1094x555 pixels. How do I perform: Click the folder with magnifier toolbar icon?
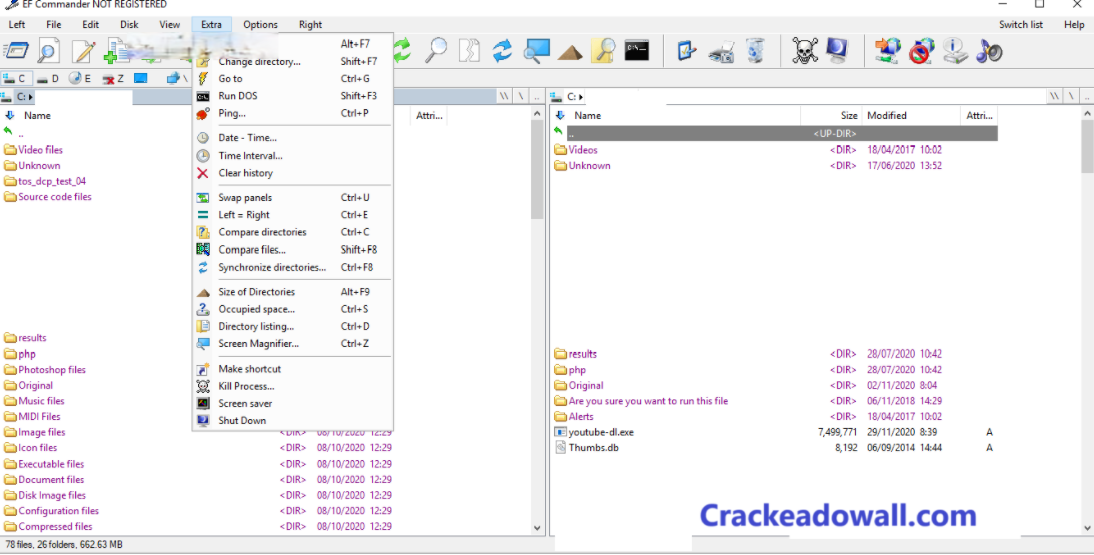pos(604,50)
